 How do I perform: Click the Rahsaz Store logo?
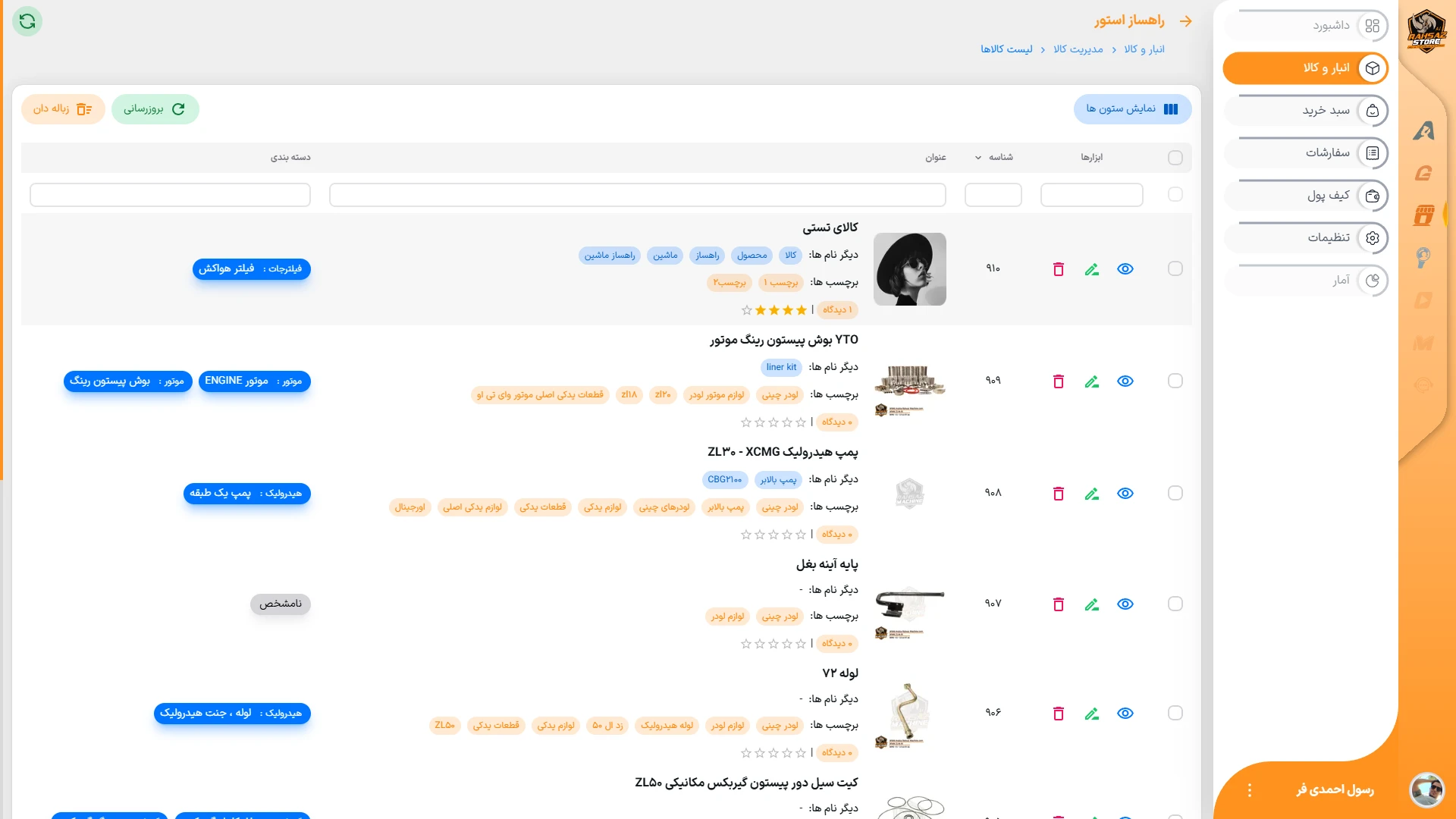1426,30
